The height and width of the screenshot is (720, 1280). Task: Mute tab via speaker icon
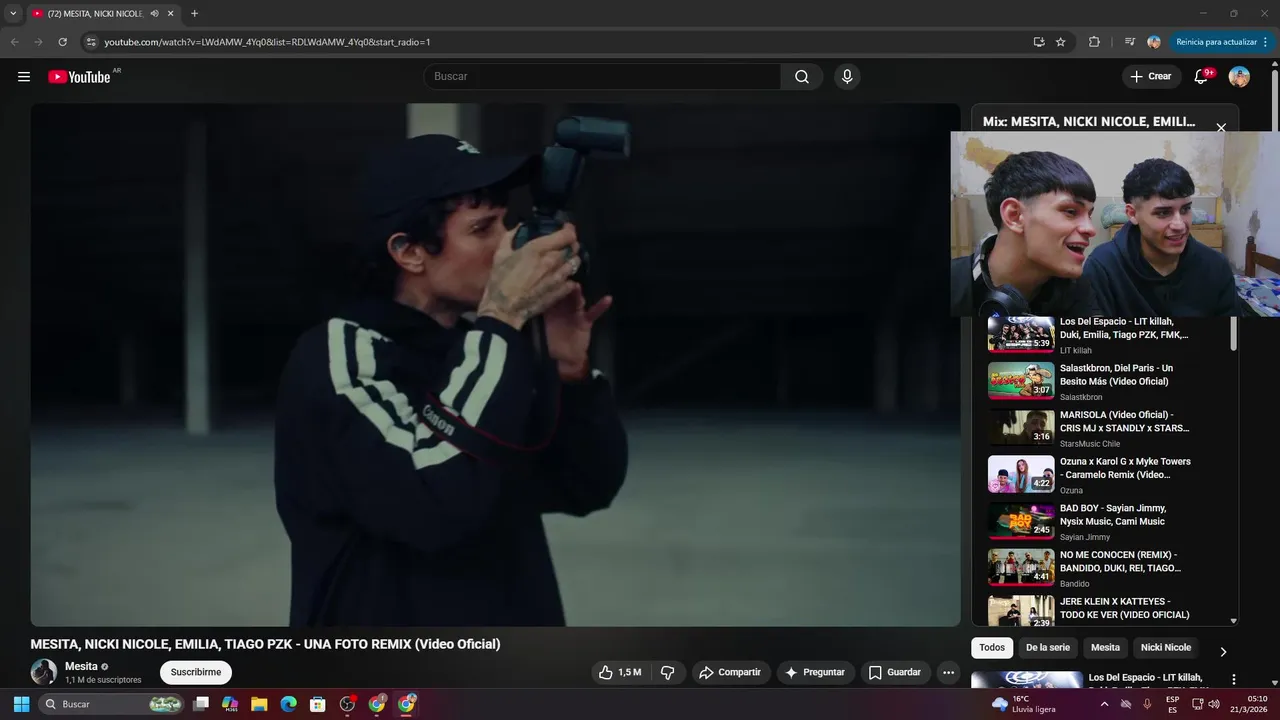point(155,14)
